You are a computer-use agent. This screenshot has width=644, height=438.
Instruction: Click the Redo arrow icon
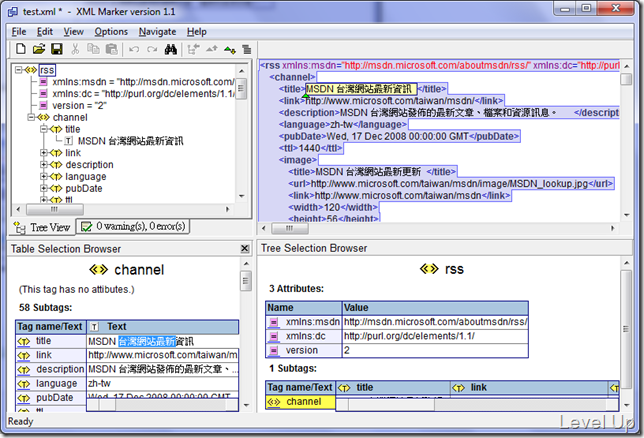(152, 50)
